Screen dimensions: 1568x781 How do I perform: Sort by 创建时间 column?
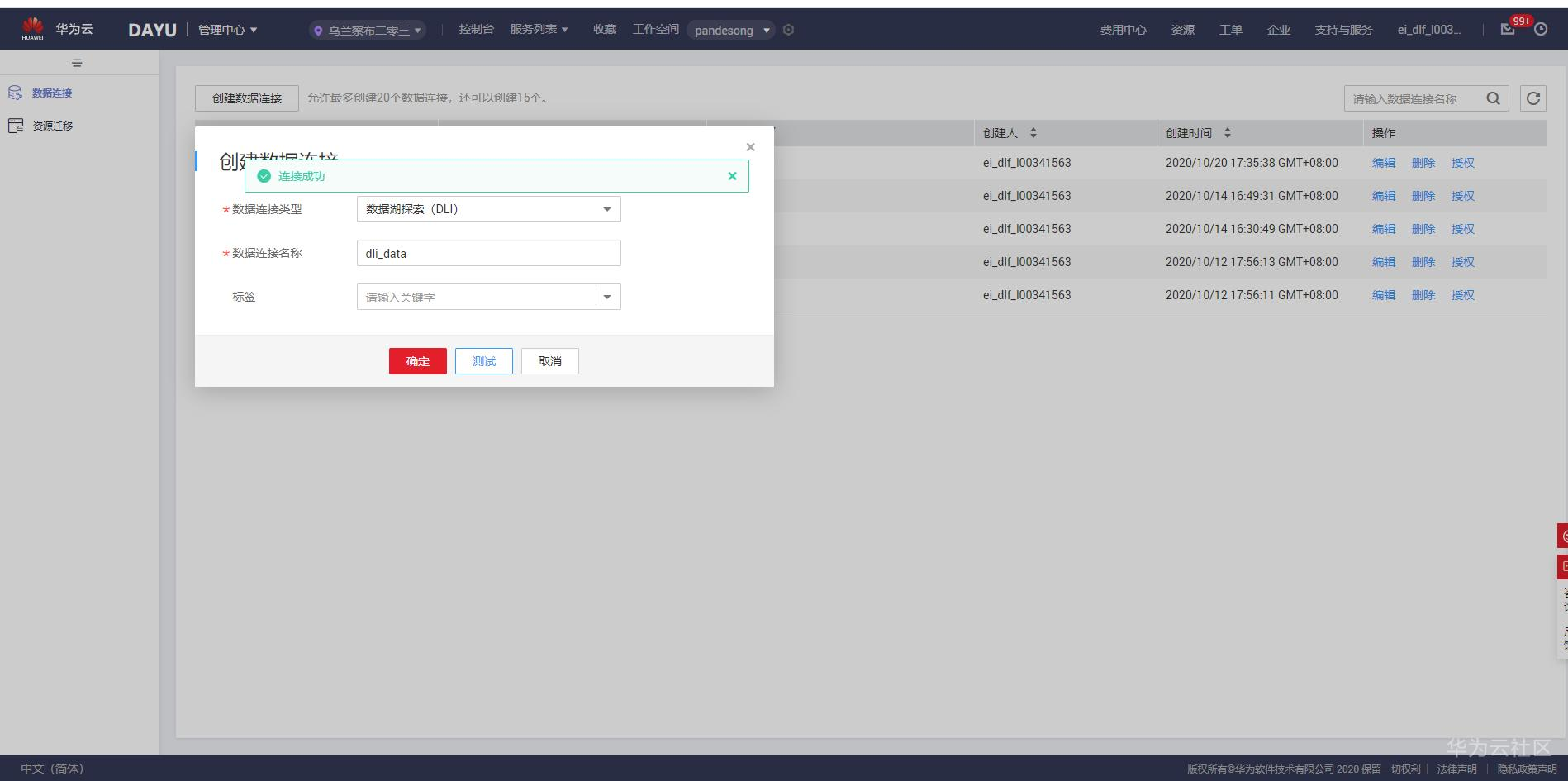pyautogui.click(x=1228, y=133)
